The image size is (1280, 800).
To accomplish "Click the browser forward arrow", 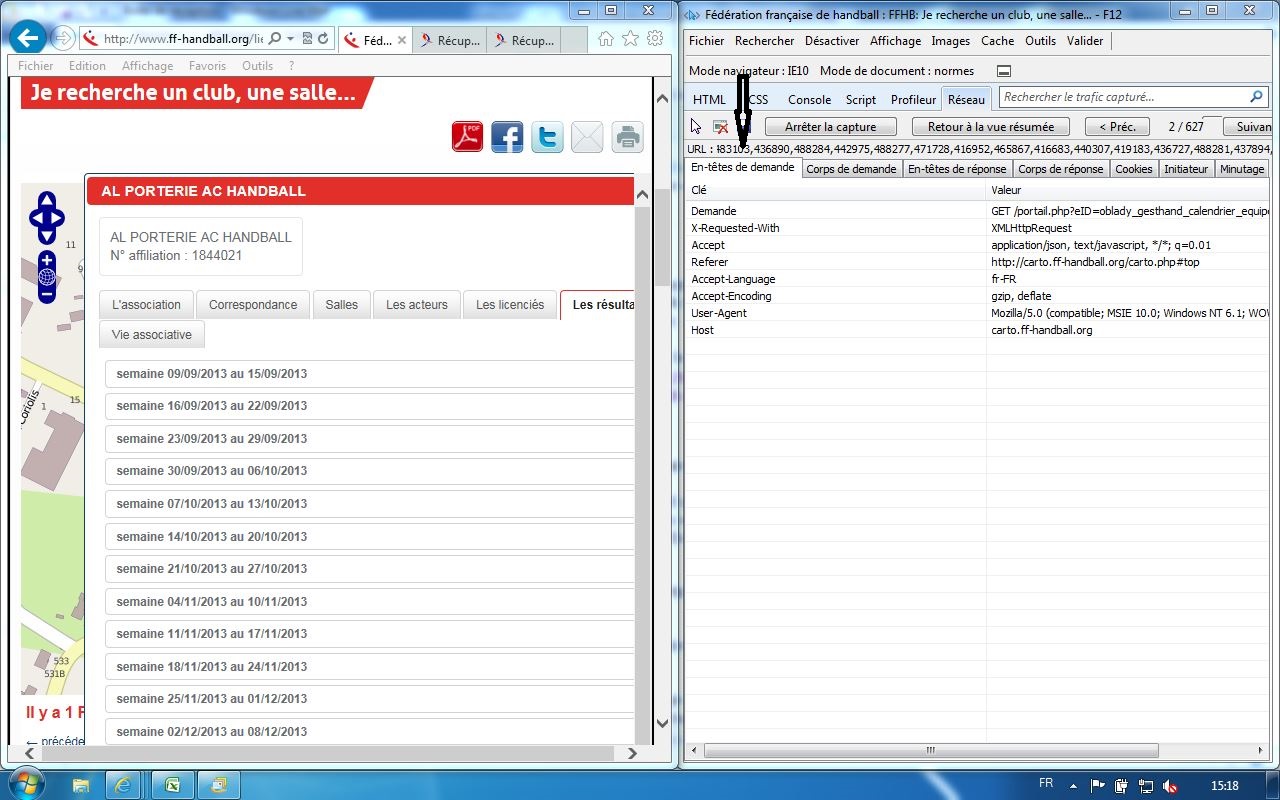I will pos(63,39).
